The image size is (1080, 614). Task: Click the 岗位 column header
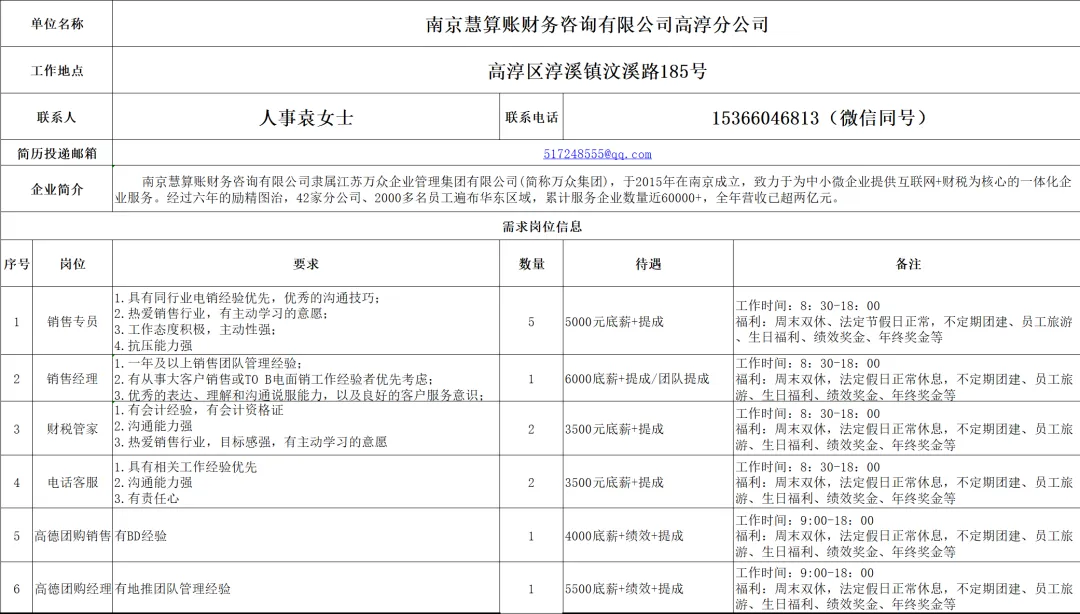coord(72,263)
